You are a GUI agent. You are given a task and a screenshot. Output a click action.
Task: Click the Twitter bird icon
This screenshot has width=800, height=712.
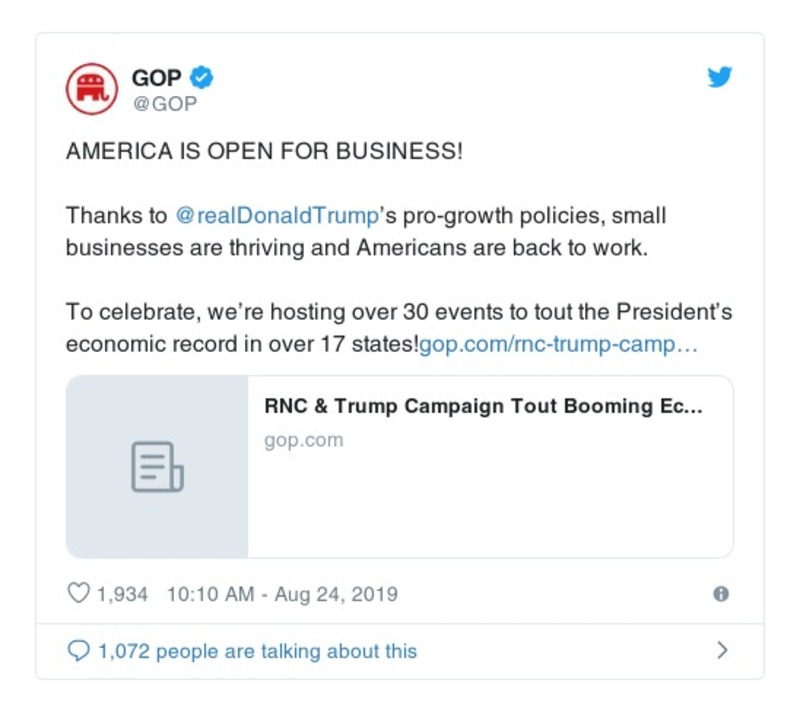click(720, 76)
